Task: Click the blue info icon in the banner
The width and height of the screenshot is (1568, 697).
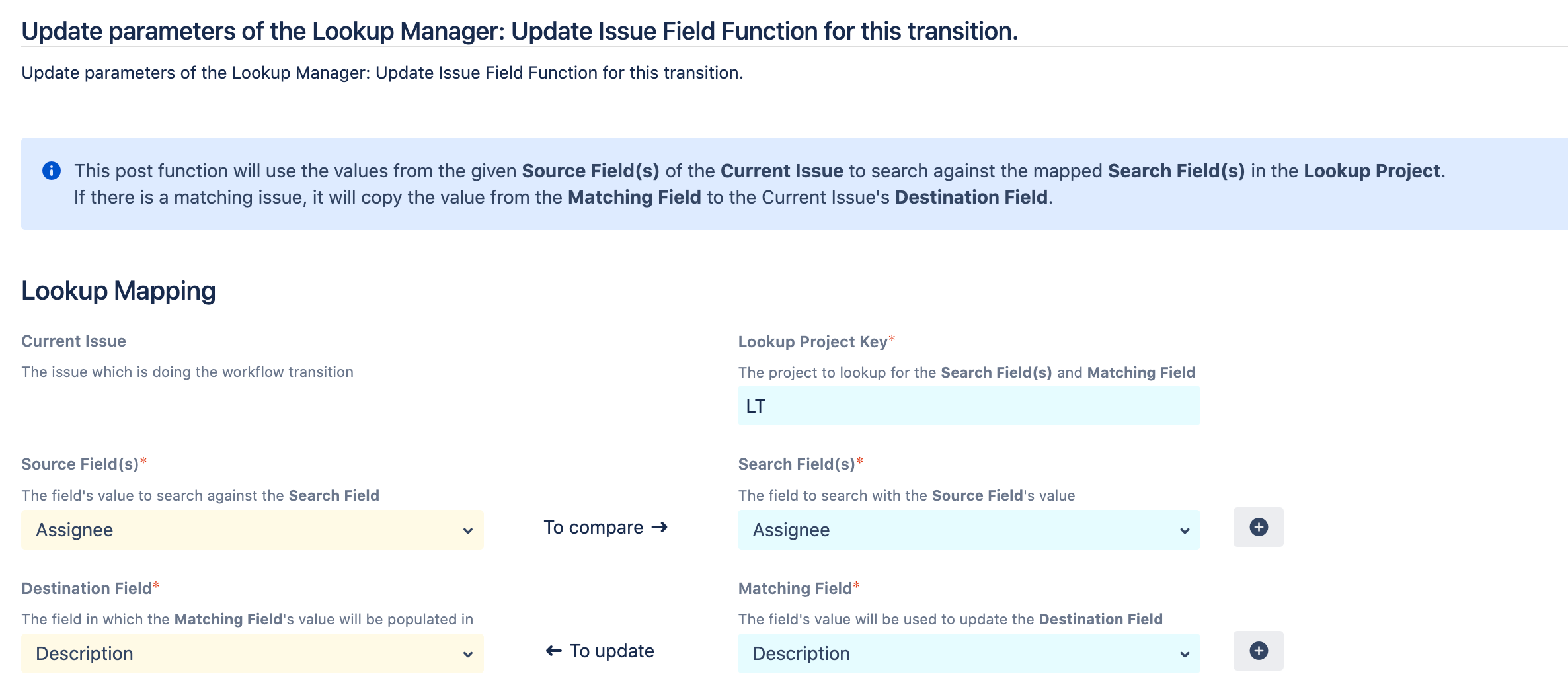Action: pos(52,171)
